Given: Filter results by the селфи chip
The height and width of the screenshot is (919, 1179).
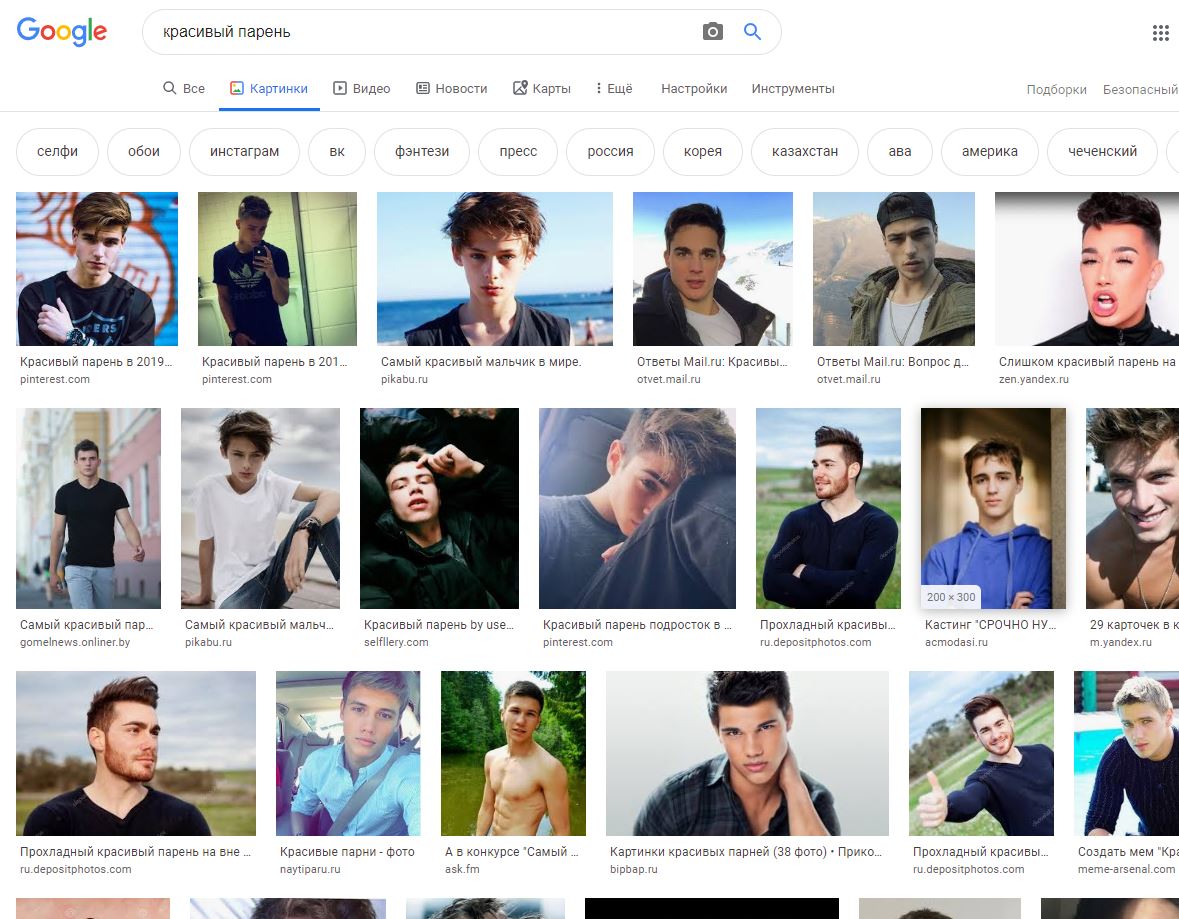Looking at the screenshot, I should tap(57, 151).
